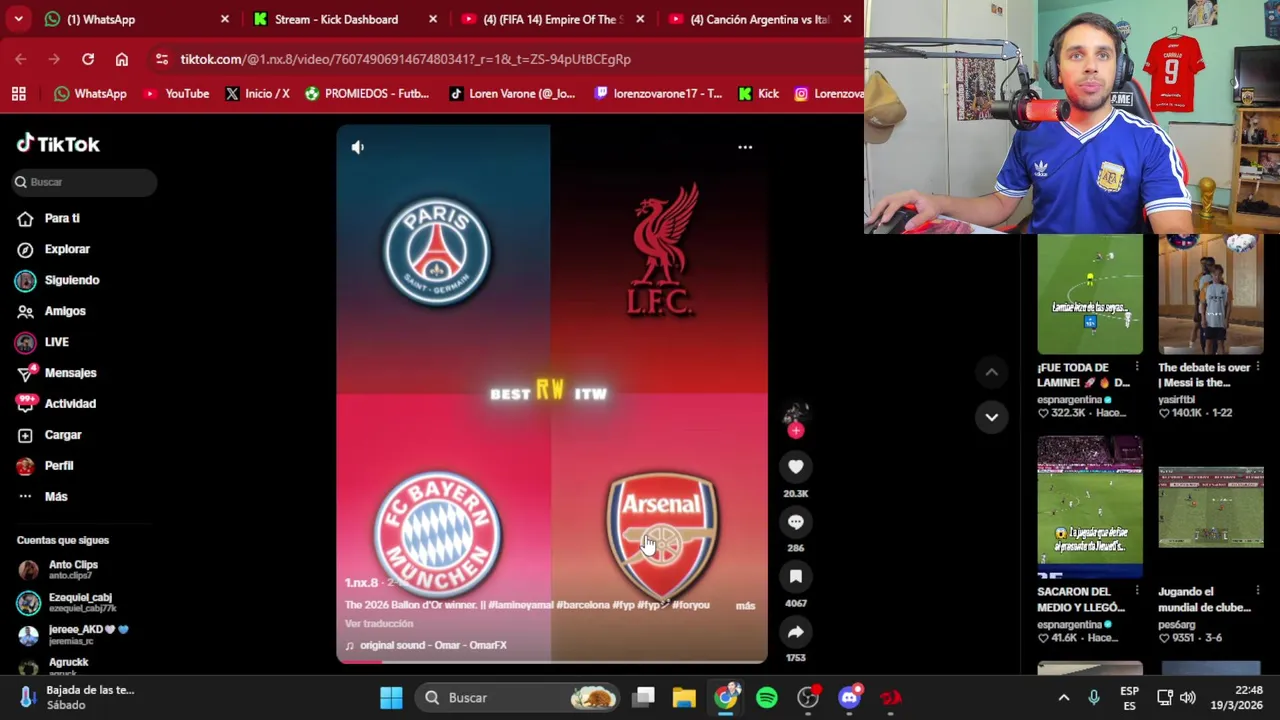This screenshot has width=1280, height=720.
Task: Click the browser address bar URL
Action: coord(405,59)
